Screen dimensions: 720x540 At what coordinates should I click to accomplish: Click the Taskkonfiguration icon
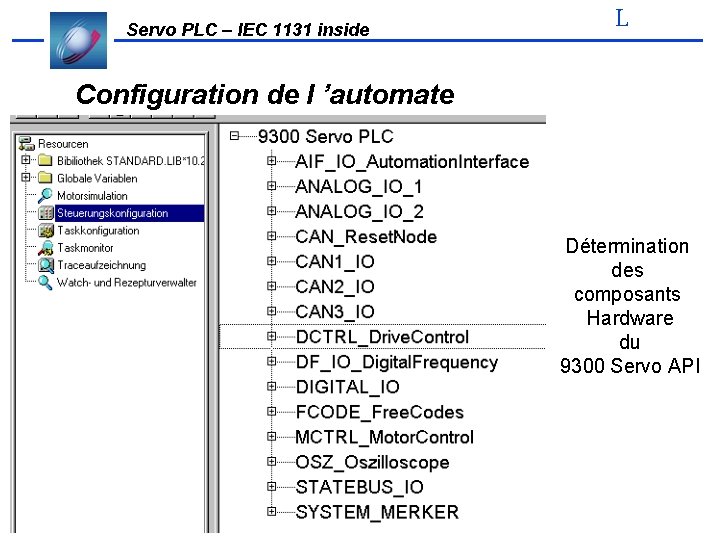[46, 231]
